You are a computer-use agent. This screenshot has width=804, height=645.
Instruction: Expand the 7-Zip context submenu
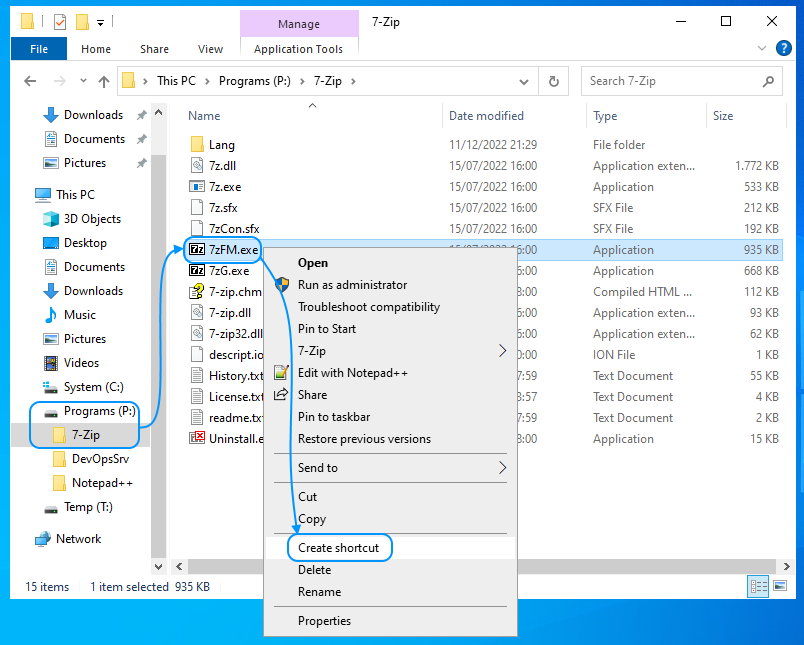point(502,351)
